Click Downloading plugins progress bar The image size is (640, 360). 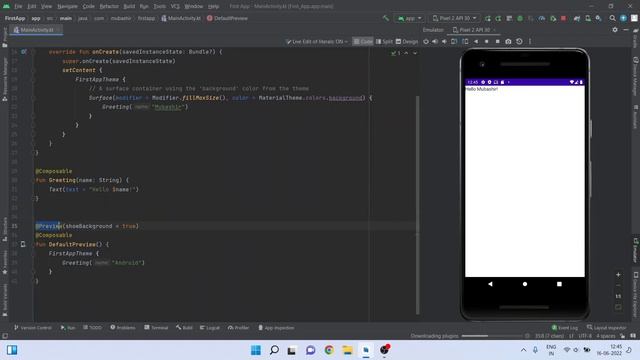492,336
